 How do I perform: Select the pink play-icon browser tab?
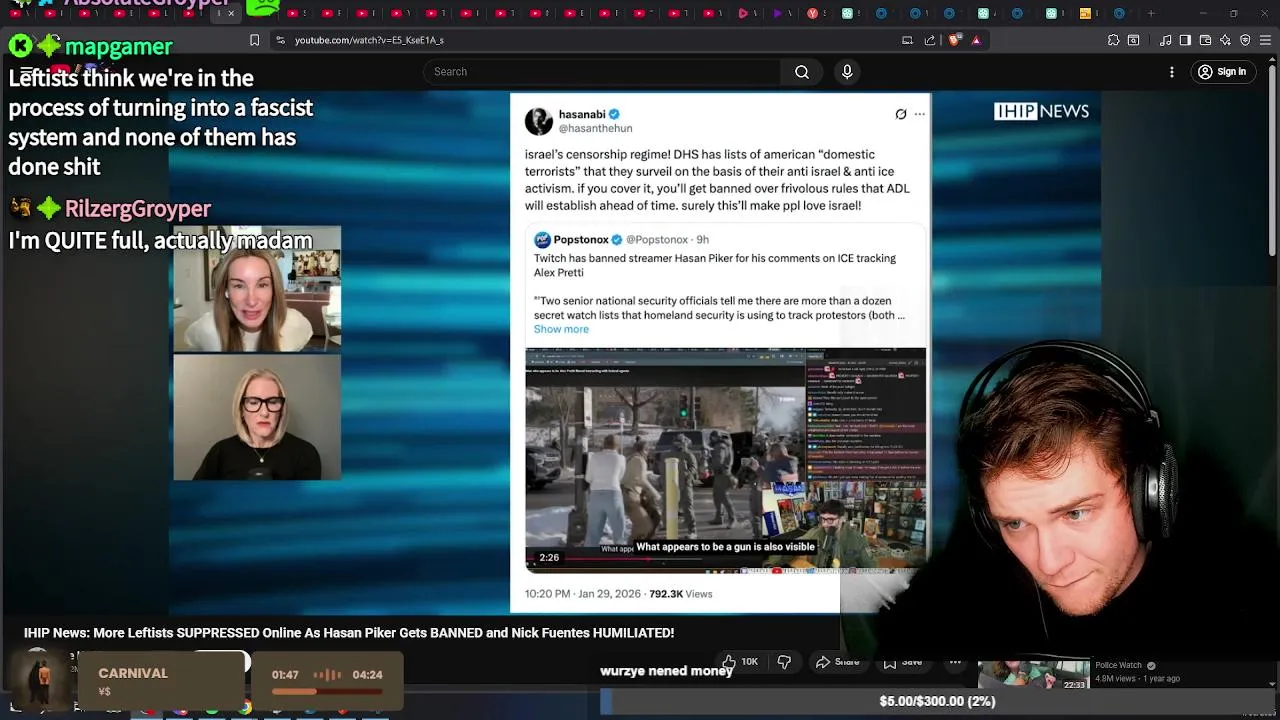[743, 13]
